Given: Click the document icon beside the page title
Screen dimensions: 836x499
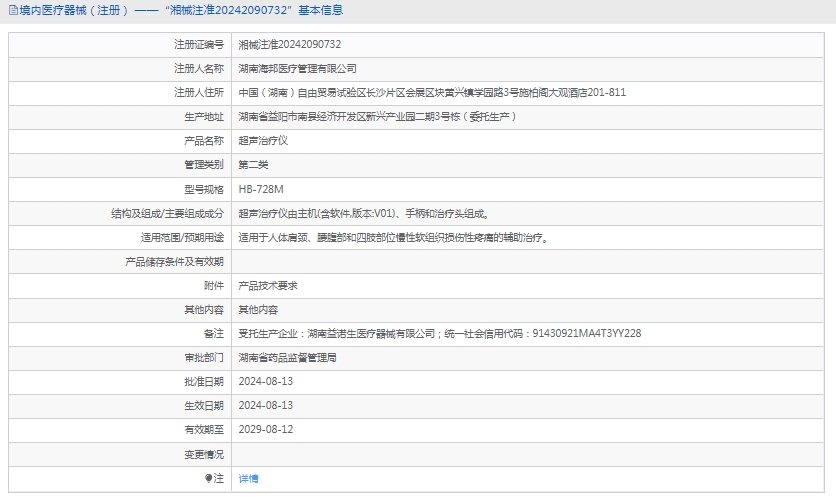Looking at the screenshot, I should (12, 10).
